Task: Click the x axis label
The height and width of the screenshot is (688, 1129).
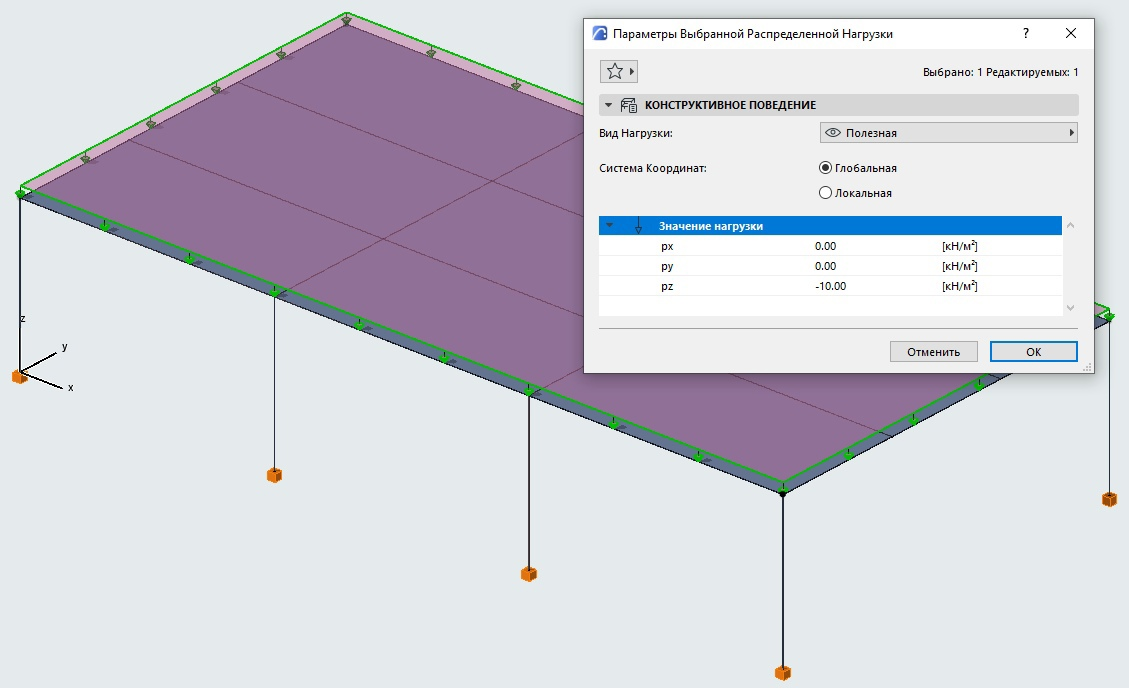Action: [71, 387]
